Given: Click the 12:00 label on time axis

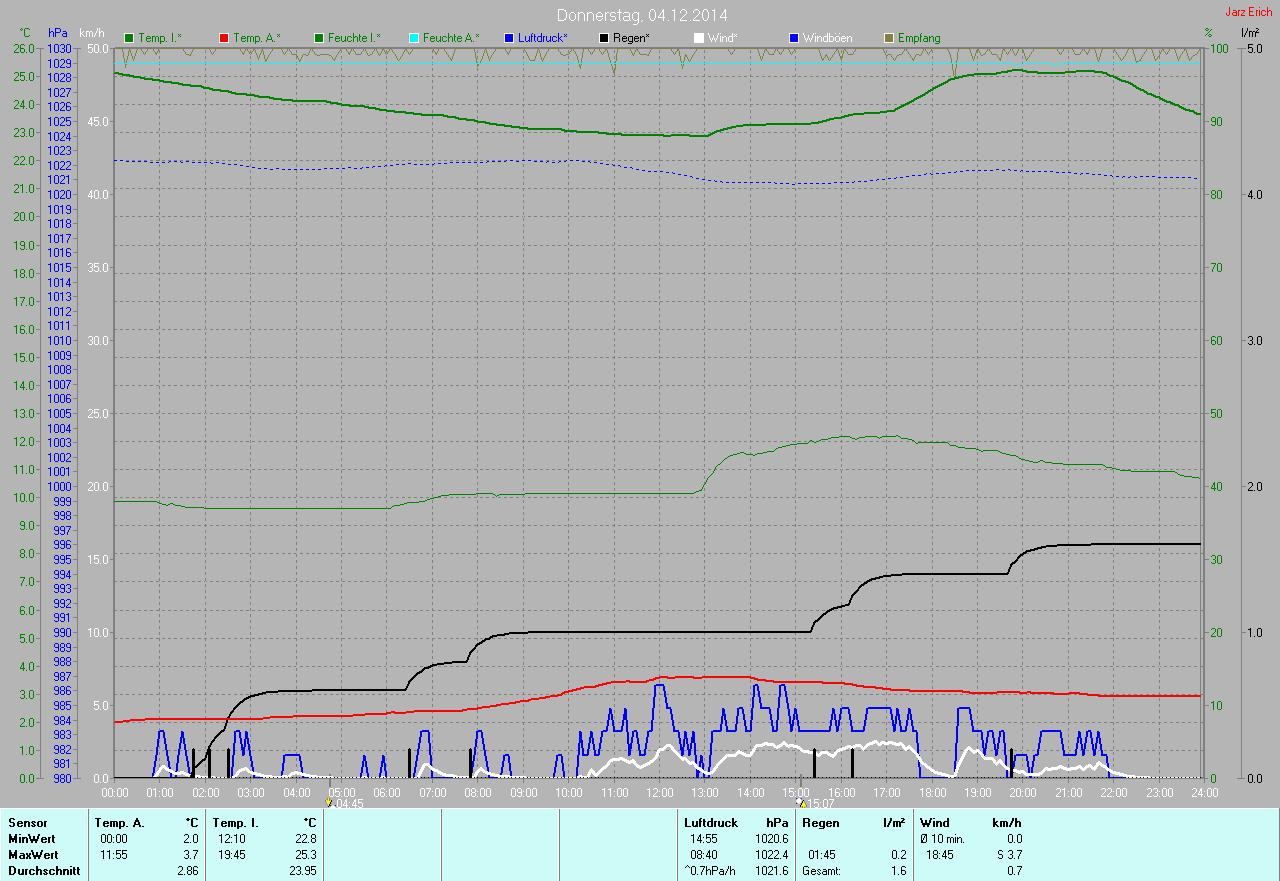Looking at the screenshot, I should coord(659,793).
